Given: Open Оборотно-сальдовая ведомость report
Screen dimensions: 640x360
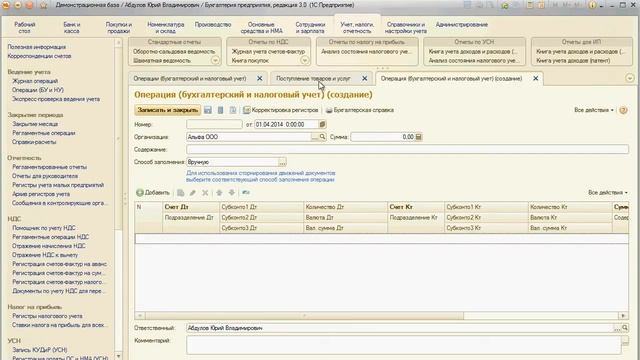Looking at the screenshot, I should click(174, 52).
